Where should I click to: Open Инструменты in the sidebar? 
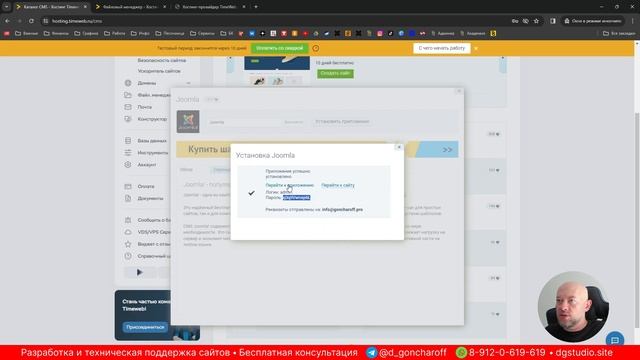click(153, 153)
